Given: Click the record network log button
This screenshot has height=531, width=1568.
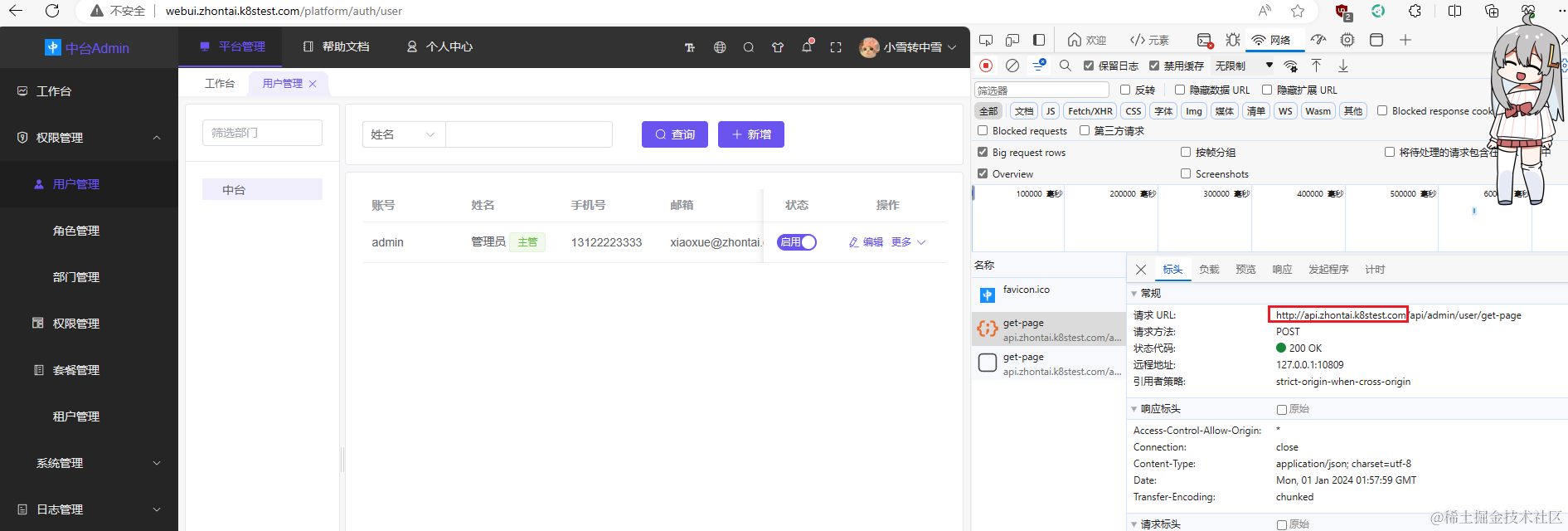Looking at the screenshot, I should 986,65.
